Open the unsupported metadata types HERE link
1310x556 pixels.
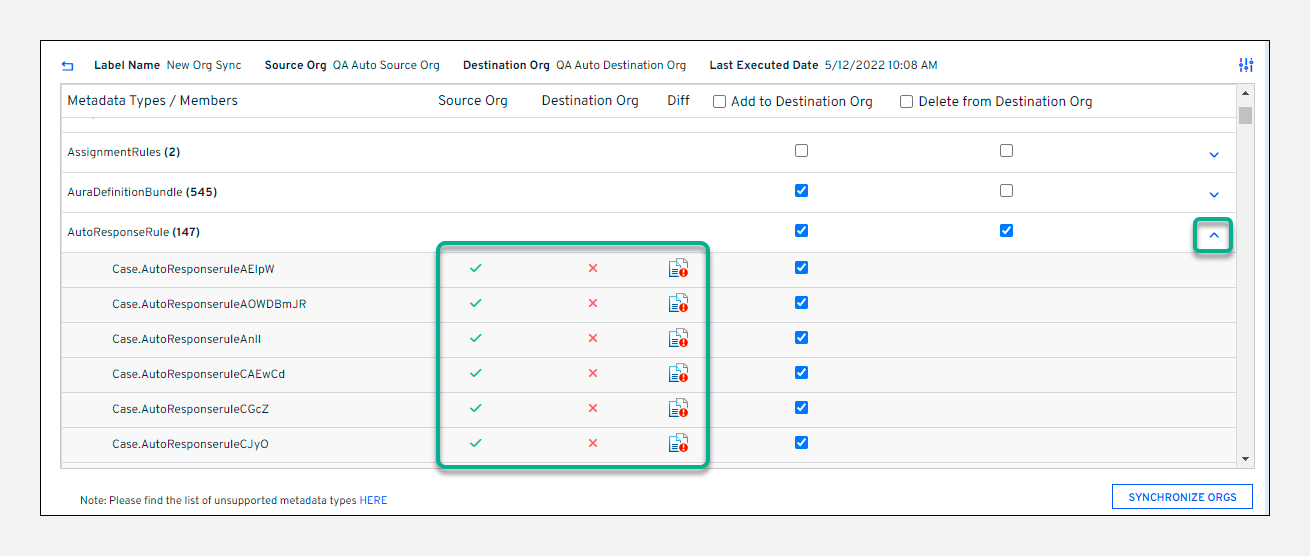(373, 500)
